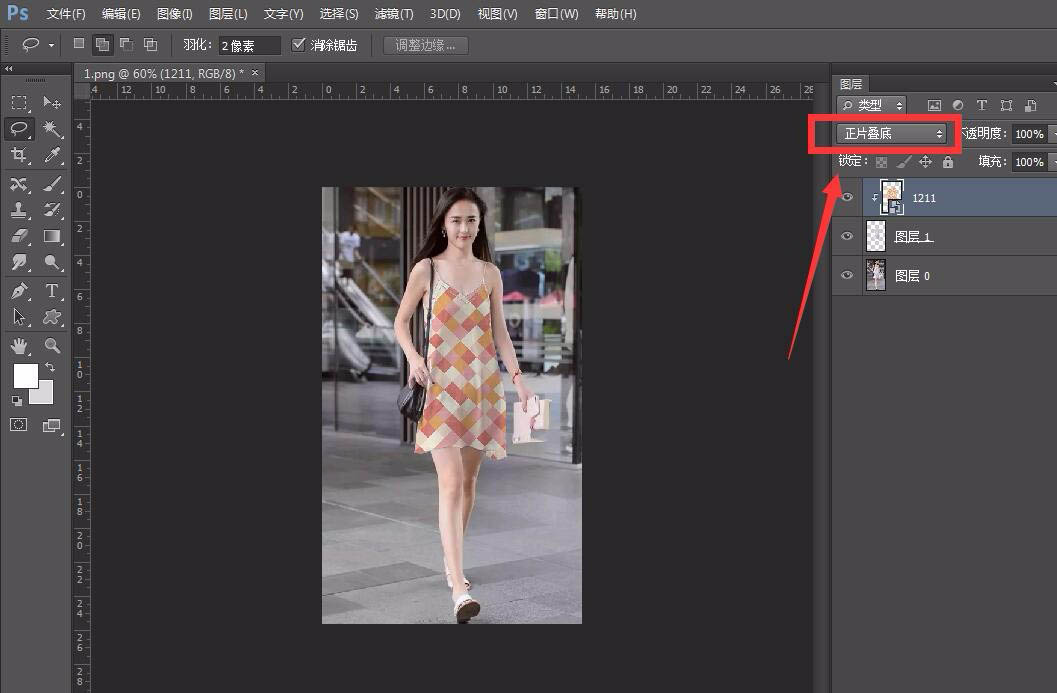Open the Edit (编辑) menu
This screenshot has width=1057, height=693.
(x=121, y=13)
